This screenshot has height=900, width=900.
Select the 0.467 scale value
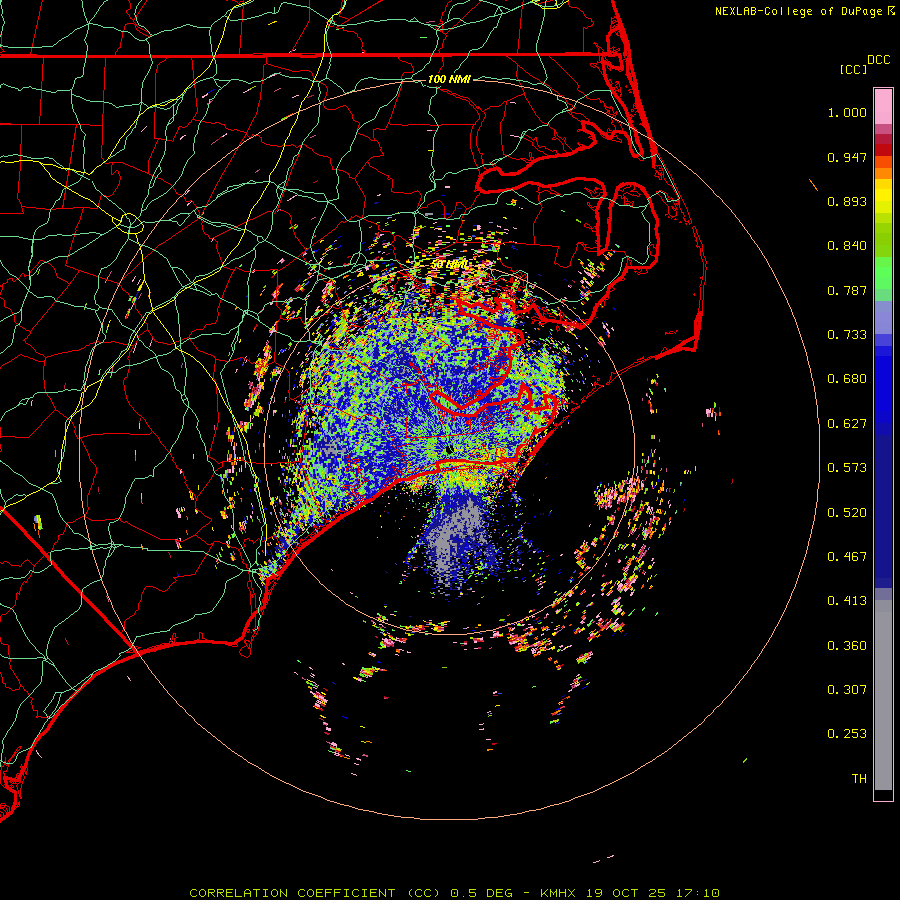click(847, 557)
